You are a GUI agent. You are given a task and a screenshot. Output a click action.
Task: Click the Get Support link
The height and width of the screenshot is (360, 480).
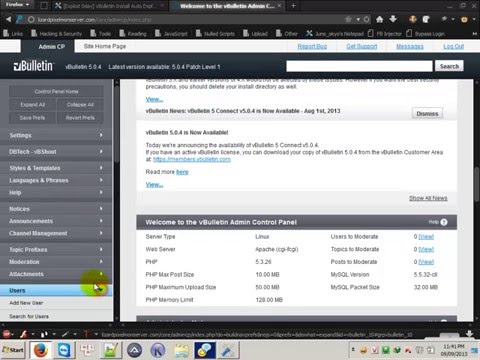point(362,46)
